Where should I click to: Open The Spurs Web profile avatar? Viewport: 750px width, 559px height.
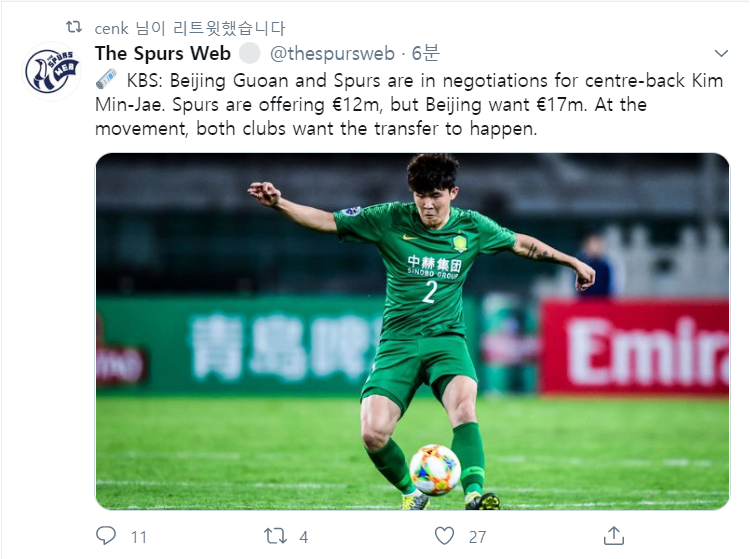pyautogui.click(x=52, y=72)
